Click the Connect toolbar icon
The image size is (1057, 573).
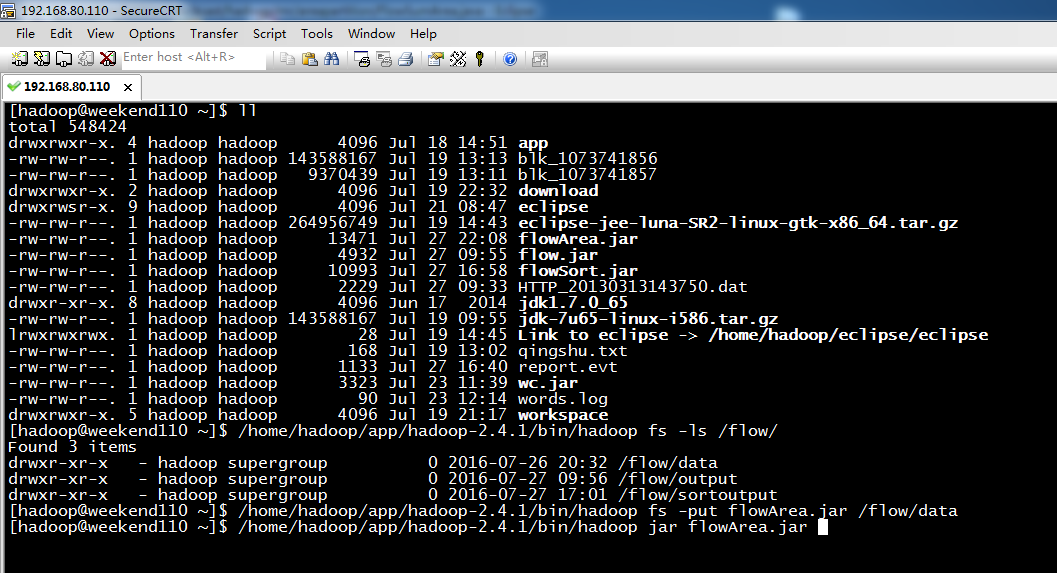(x=20, y=59)
